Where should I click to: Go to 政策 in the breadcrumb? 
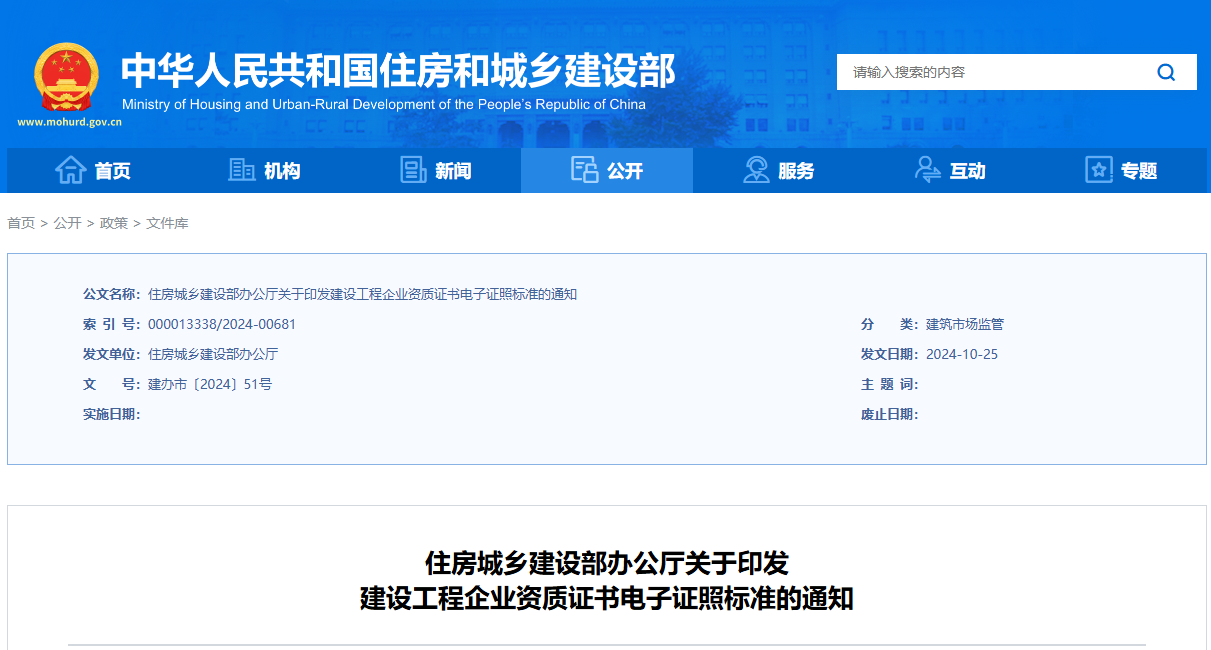click(x=114, y=223)
